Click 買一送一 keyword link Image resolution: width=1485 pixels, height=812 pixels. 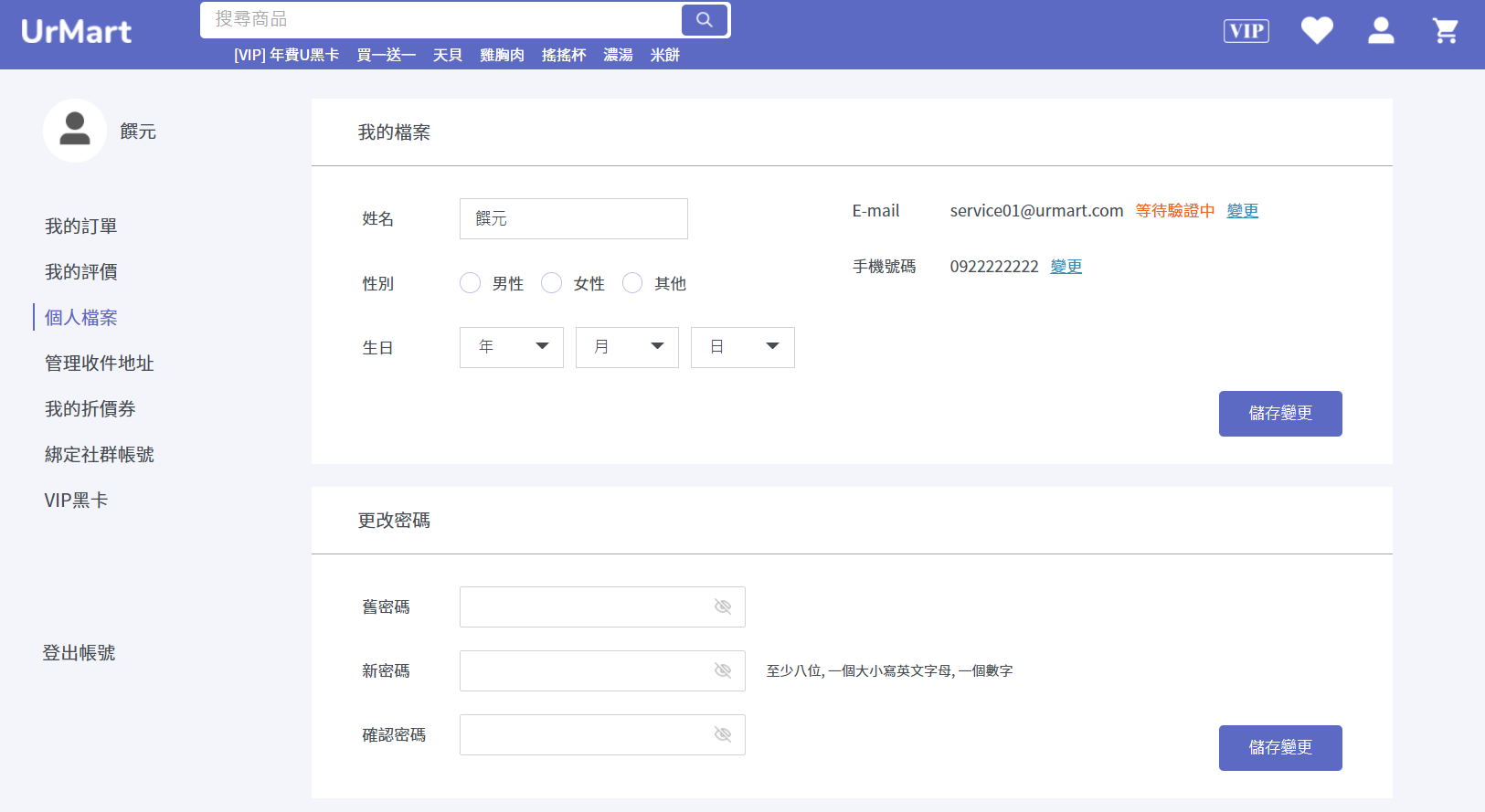387,55
